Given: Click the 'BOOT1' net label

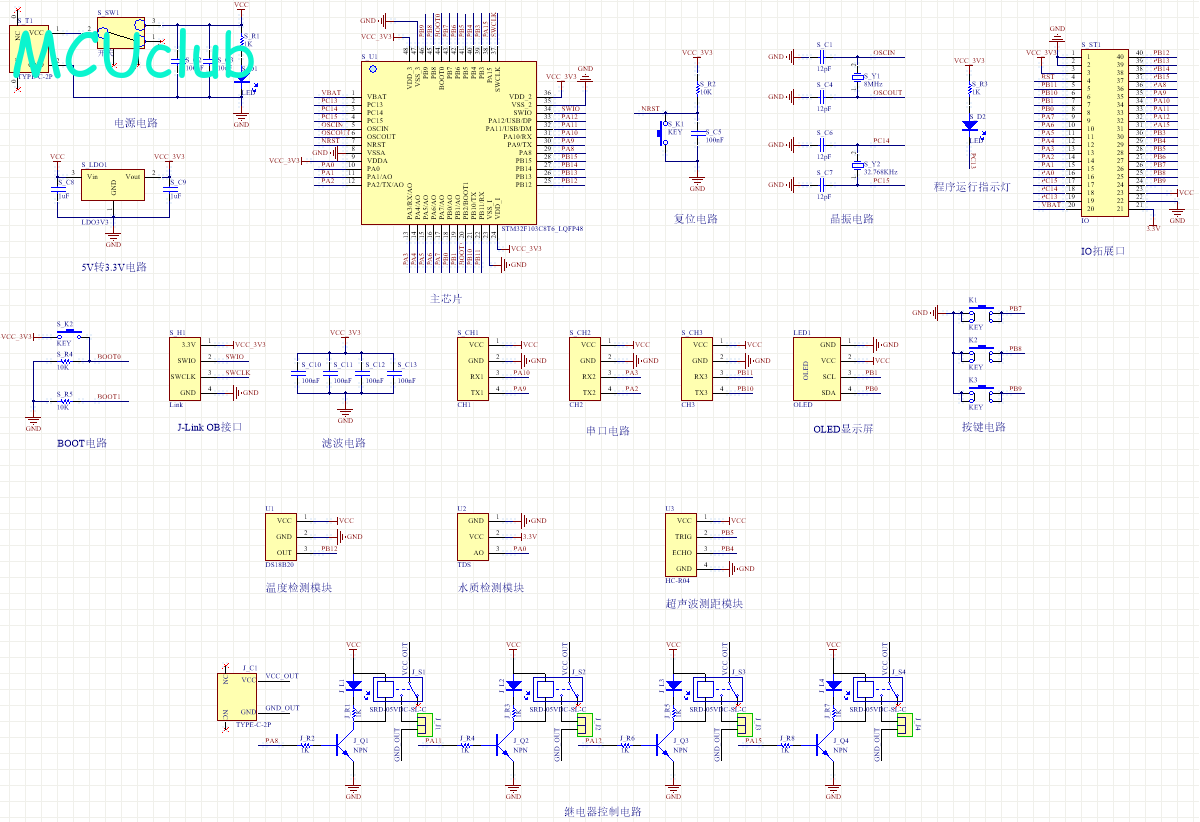Looking at the screenshot, I should 109,397.
